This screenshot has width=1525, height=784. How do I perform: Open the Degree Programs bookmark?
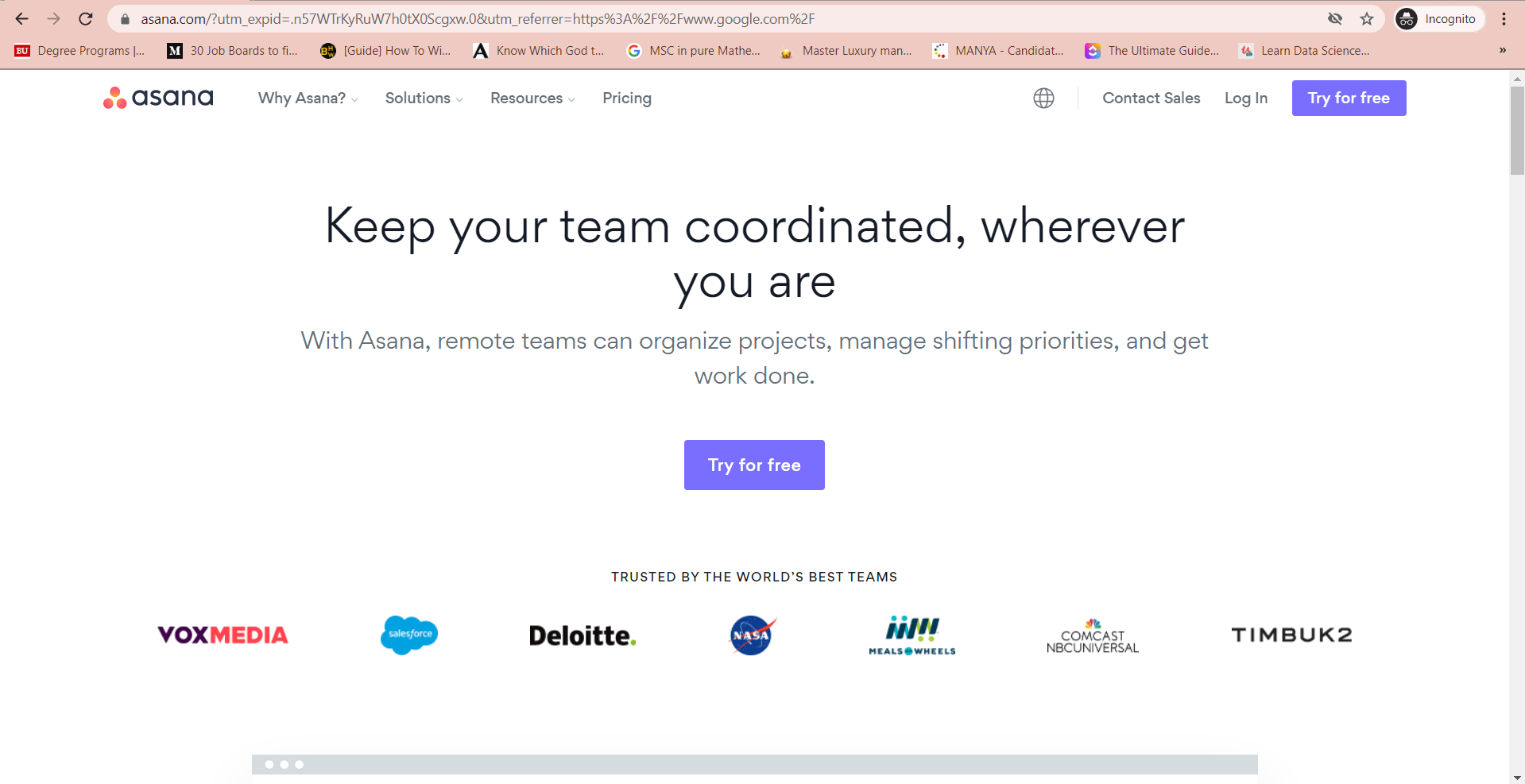(x=80, y=51)
